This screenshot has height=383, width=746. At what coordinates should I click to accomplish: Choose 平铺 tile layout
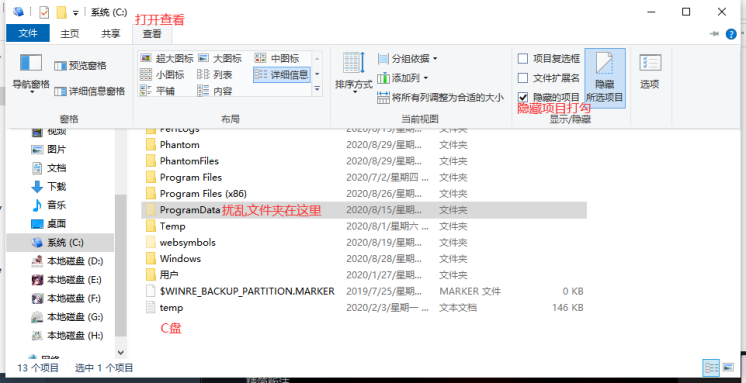click(157, 90)
